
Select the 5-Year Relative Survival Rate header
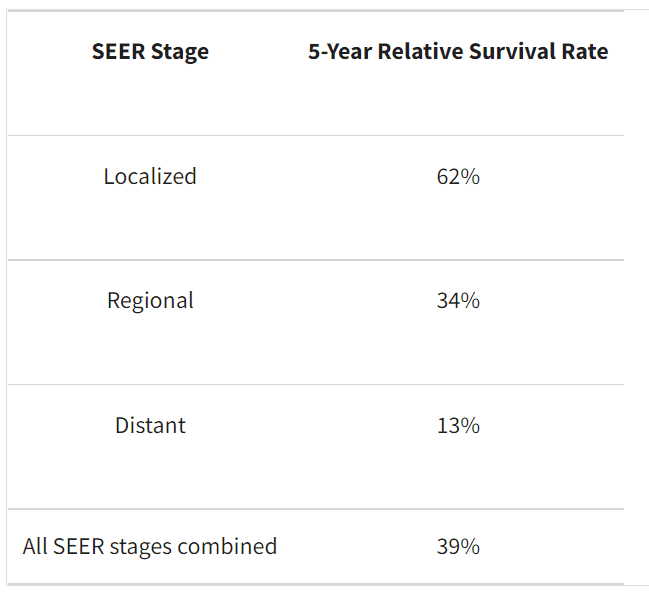pyautogui.click(x=458, y=52)
